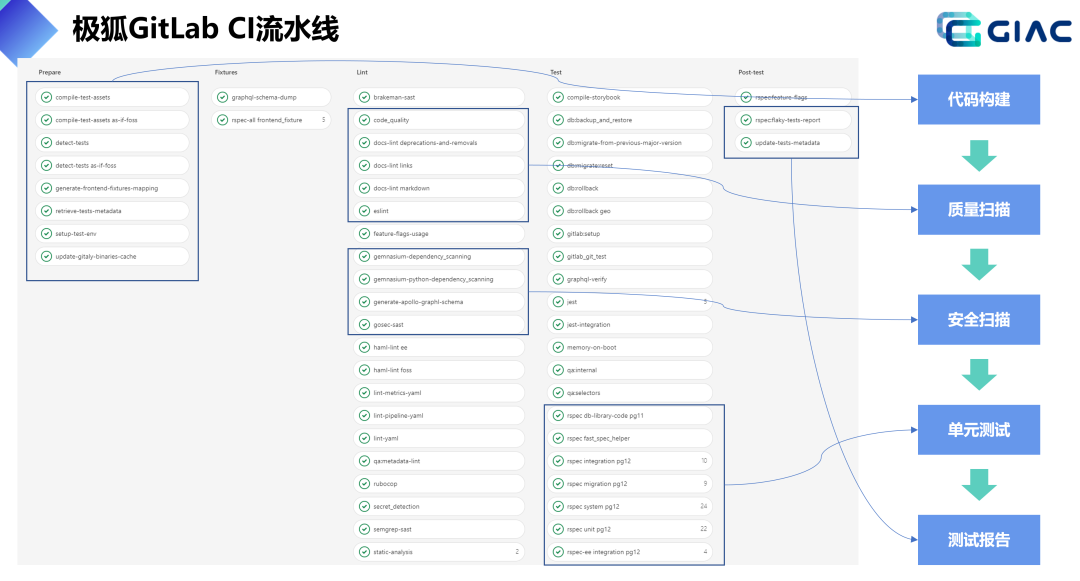Click the 测试报告 blue box

coord(979,540)
